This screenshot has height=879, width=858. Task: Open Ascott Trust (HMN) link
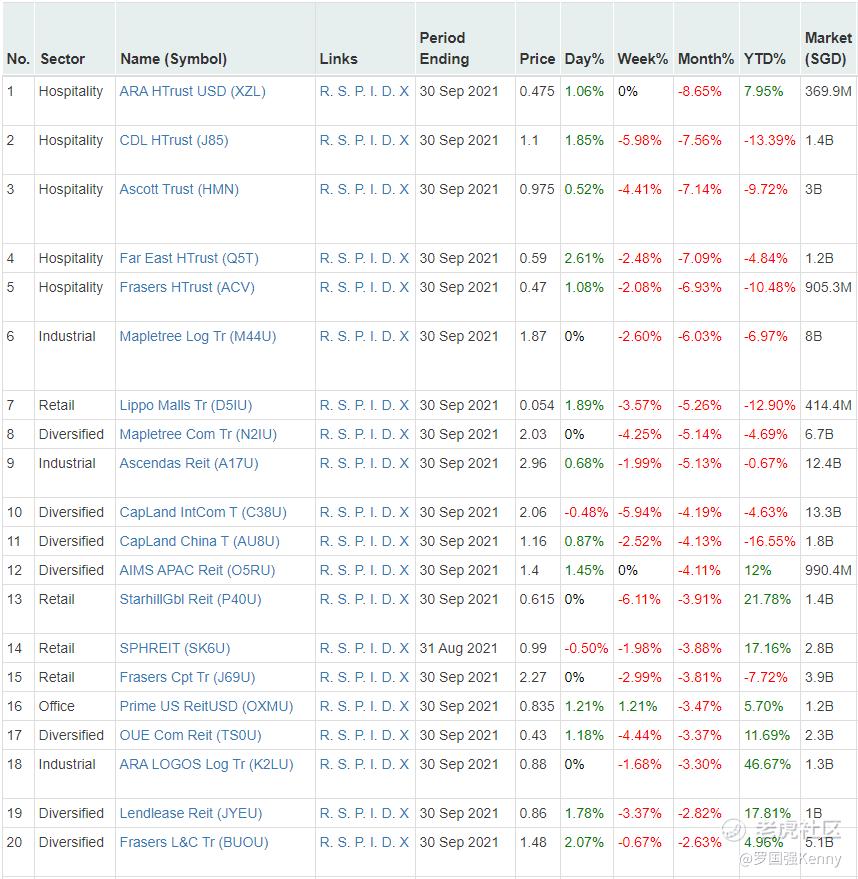point(179,189)
